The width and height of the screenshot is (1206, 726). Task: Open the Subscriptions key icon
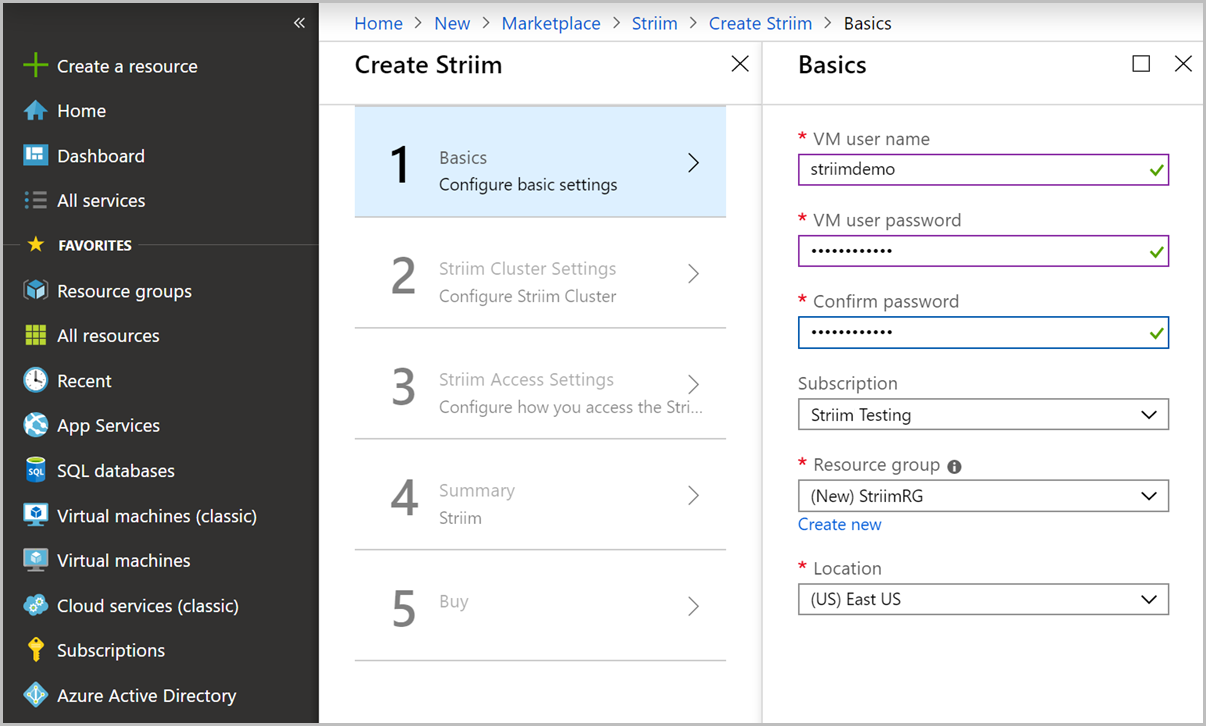click(34, 650)
